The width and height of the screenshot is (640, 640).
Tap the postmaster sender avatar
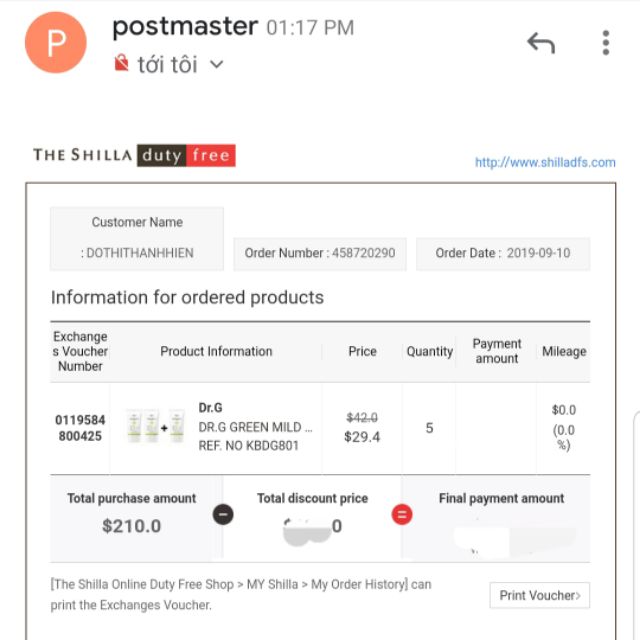point(56,43)
